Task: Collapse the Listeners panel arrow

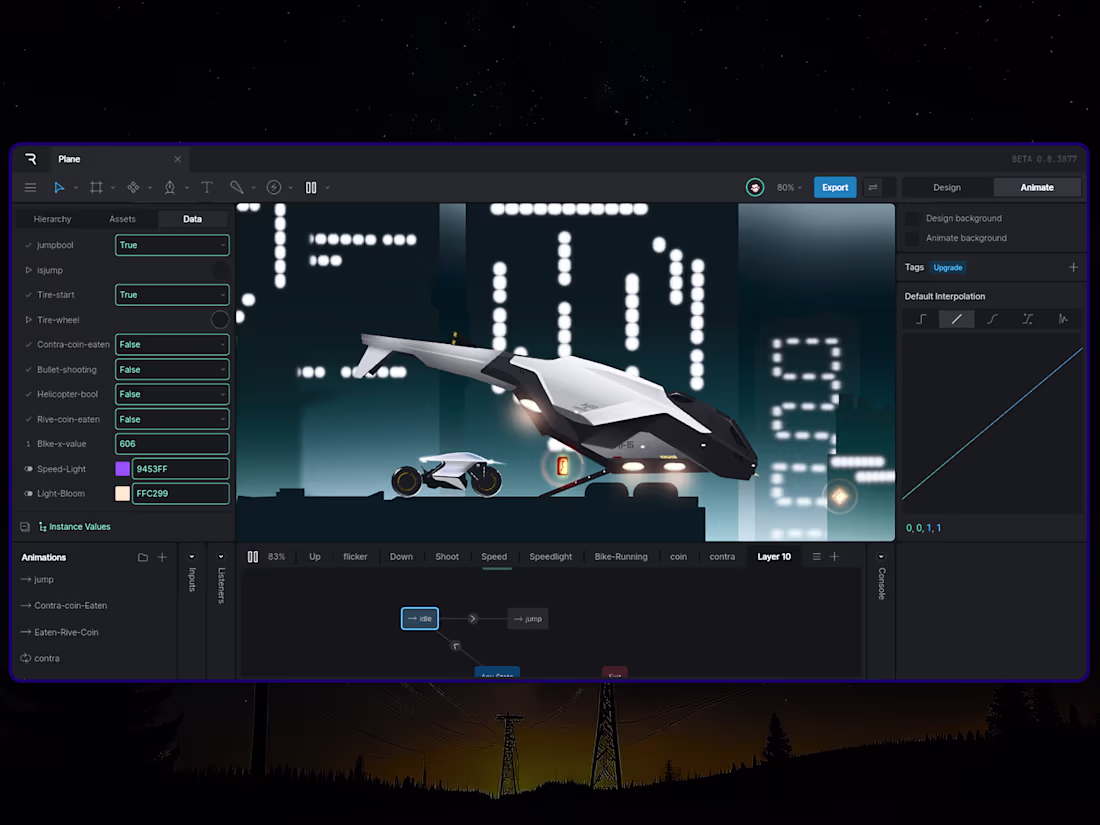Action: point(221,557)
